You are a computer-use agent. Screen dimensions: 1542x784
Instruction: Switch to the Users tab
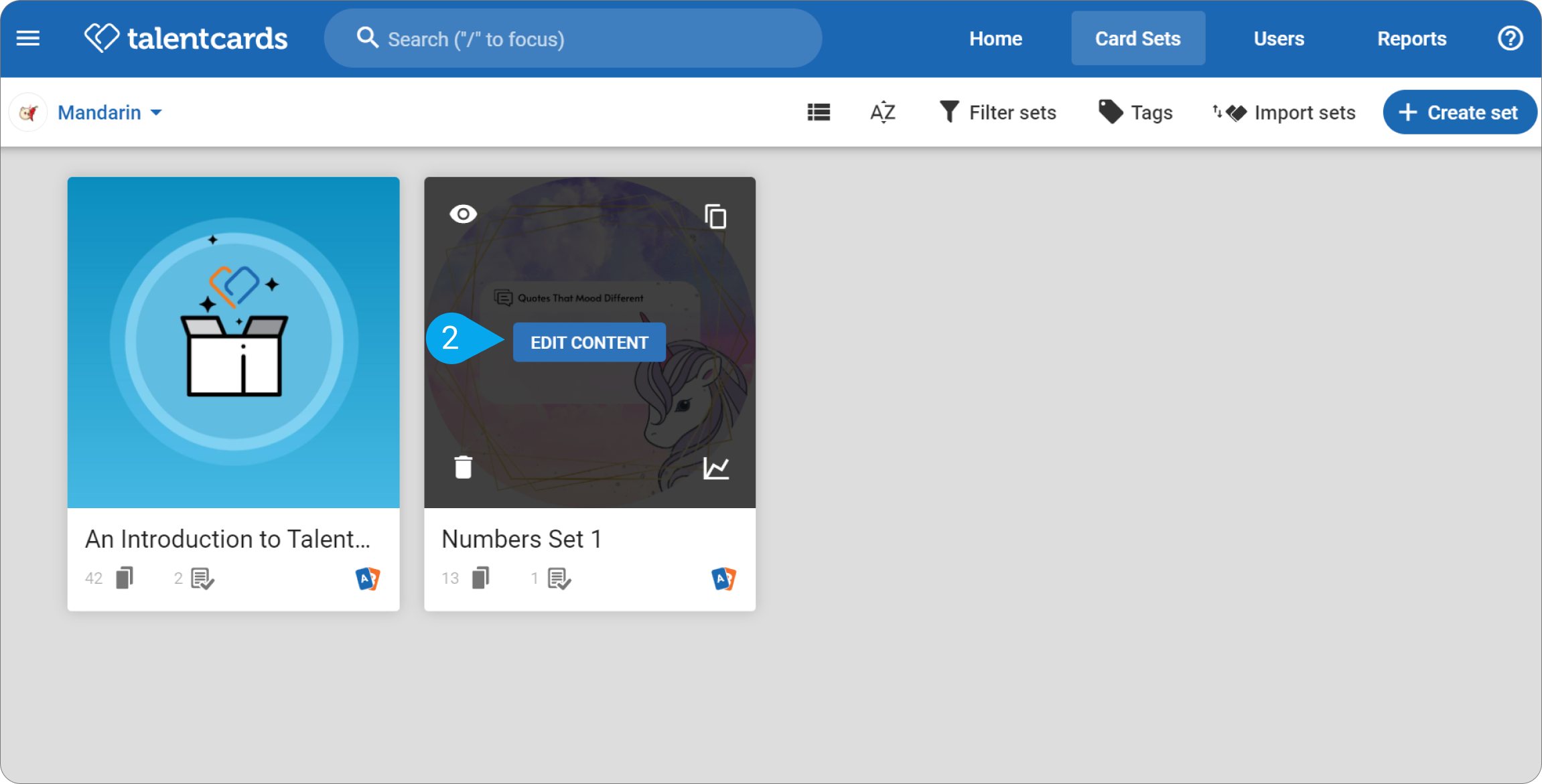pyautogui.click(x=1278, y=38)
